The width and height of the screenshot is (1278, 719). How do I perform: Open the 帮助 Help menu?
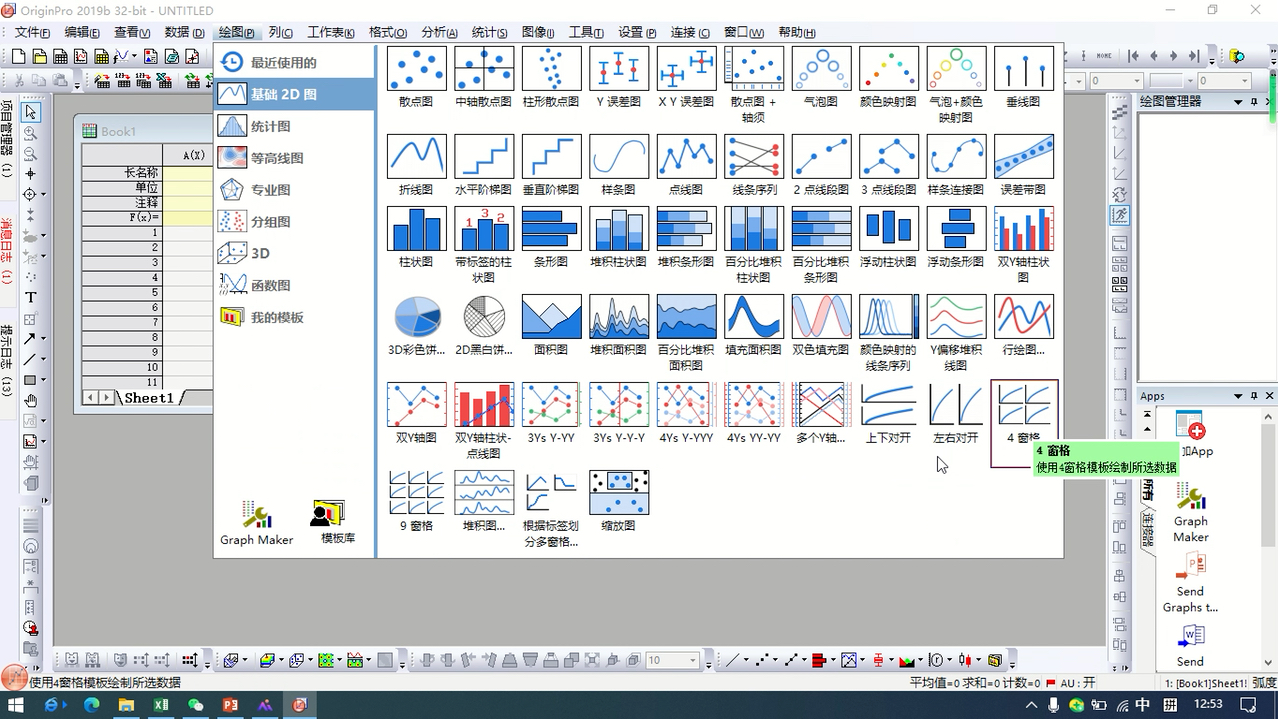click(796, 33)
